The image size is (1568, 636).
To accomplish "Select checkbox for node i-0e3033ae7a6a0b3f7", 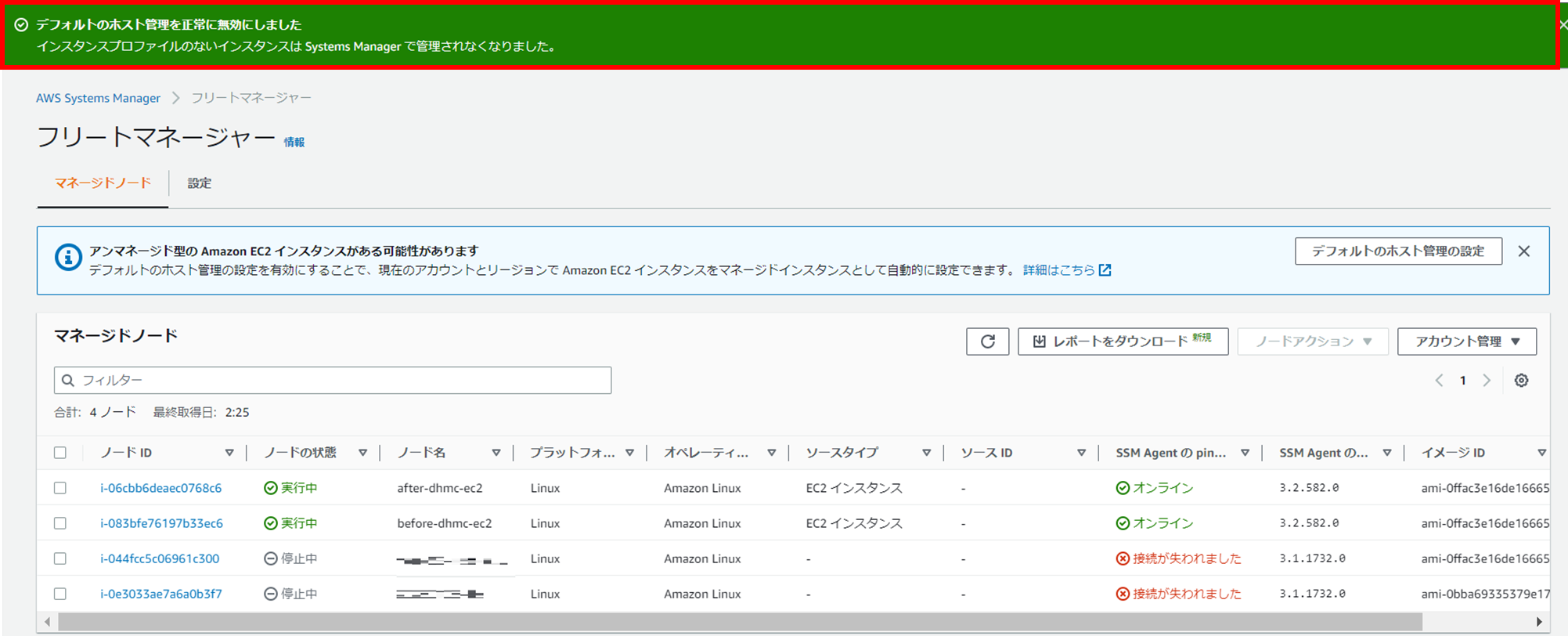I will pyautogui.click(x=60, y=594).
